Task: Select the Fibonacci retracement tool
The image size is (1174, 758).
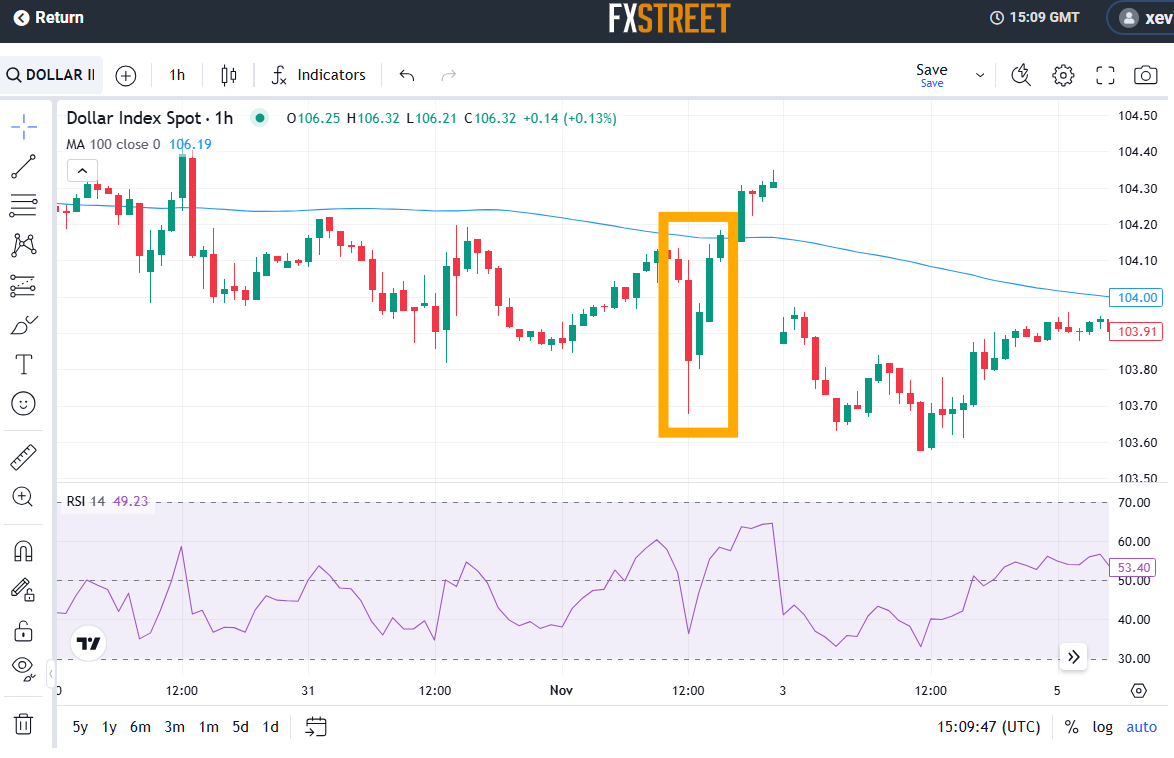Action: point(24,206)
